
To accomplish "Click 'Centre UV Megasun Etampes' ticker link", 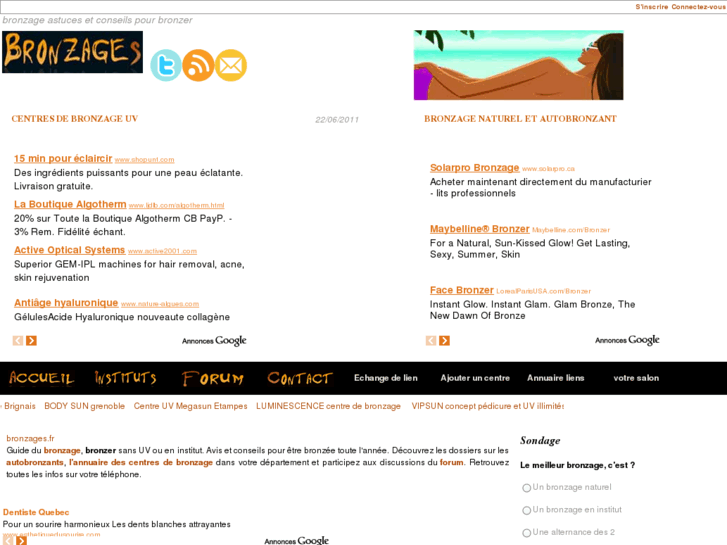I will pyautogui.click(x=191, y=406).
